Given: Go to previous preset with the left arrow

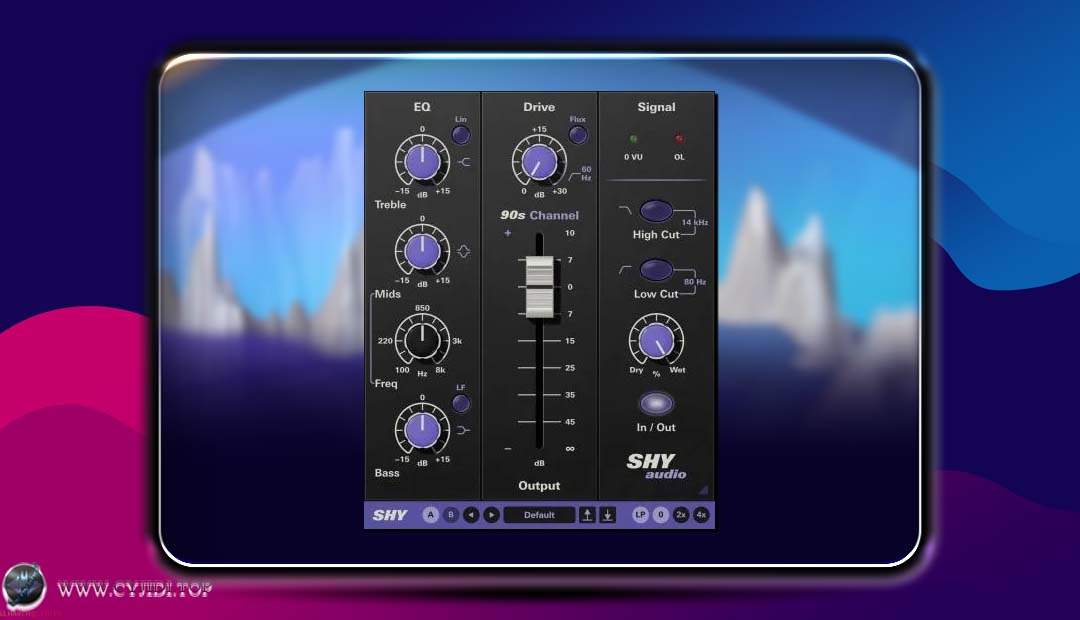Looking at the screenshot, I should [471, 514].
